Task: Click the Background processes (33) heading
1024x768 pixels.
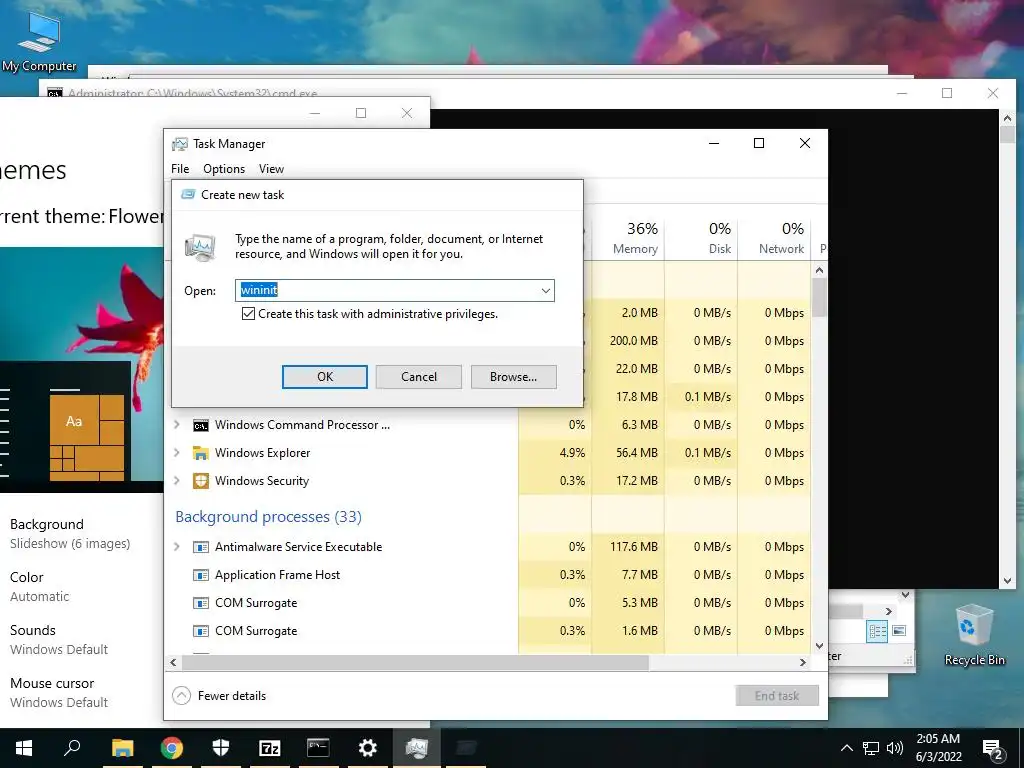Action: tap(268, 517)
